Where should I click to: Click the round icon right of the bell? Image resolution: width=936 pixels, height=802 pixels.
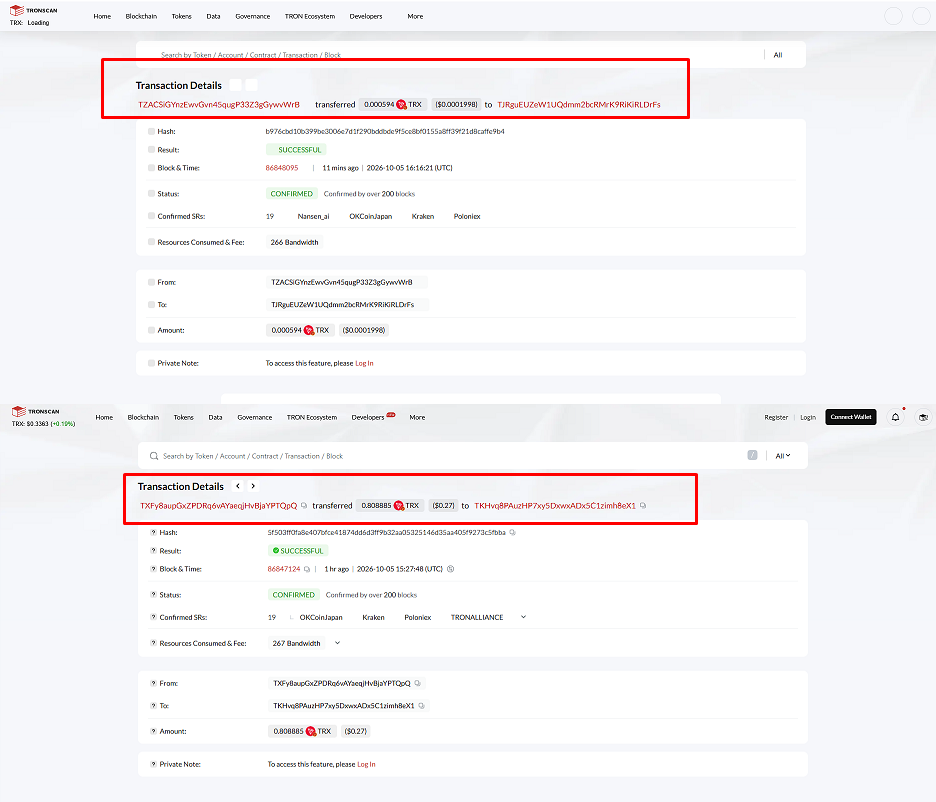pos(923,417)
